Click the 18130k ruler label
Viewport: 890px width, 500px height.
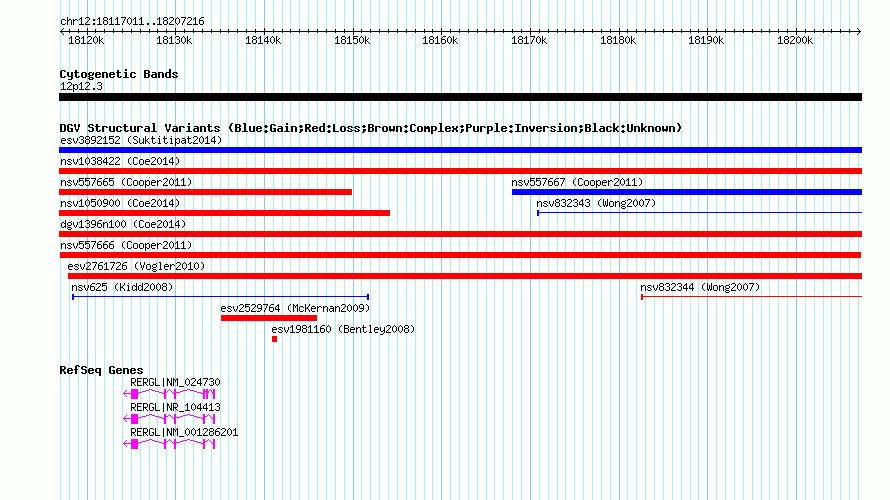click(x=174, y=40)
